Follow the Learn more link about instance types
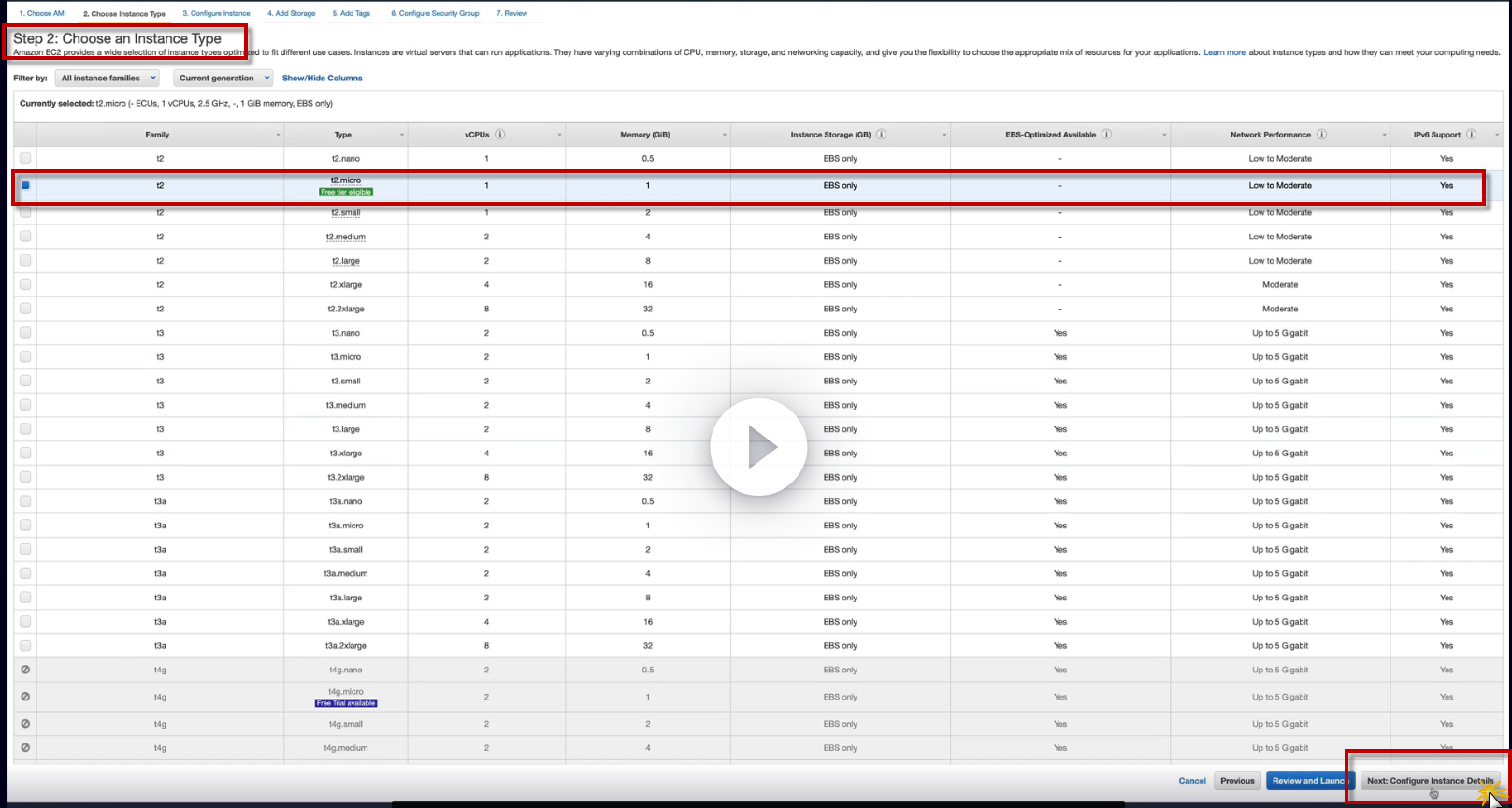Viewport: 1512px width, 808px height. click(1225, 52)
